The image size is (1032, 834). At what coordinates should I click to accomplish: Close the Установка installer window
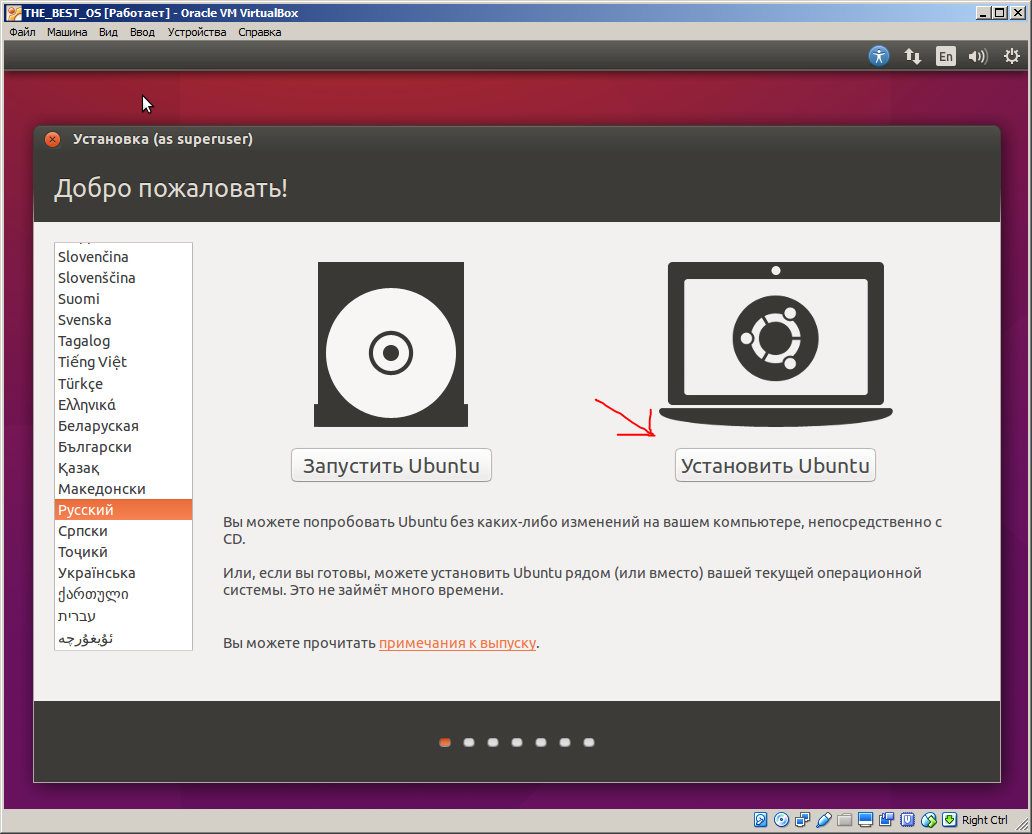click(x=53, y=139)
